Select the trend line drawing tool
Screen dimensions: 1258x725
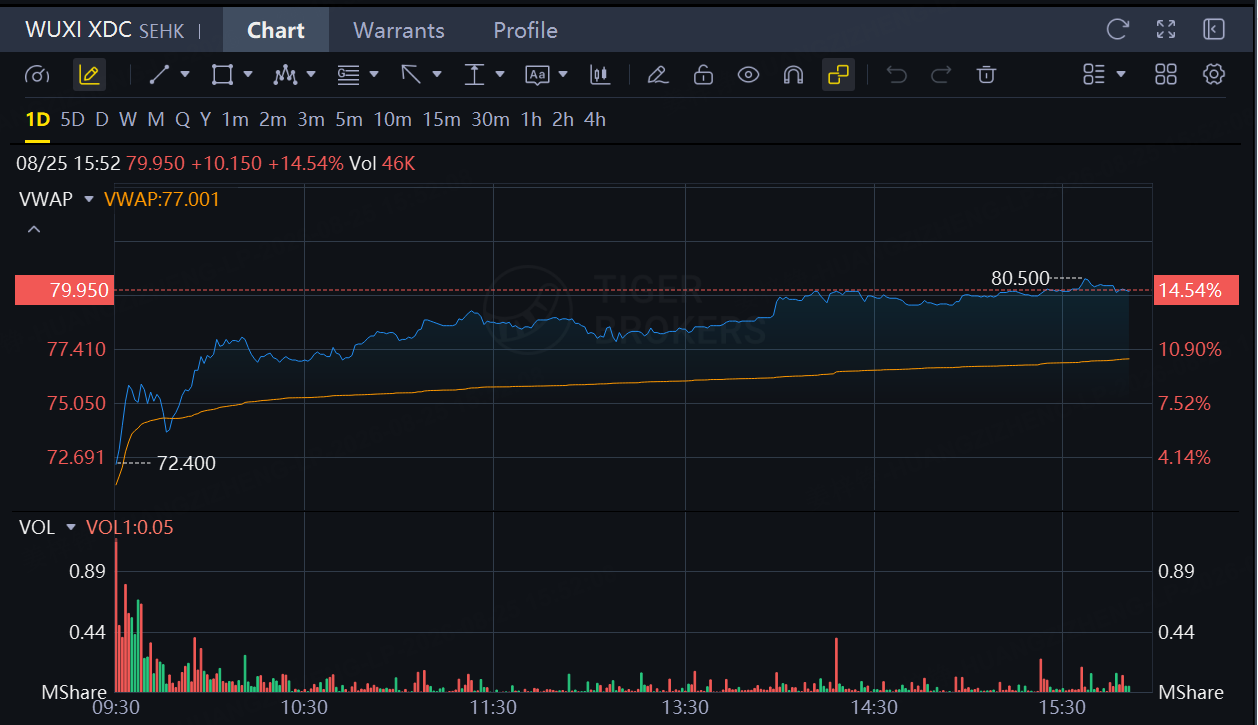[x=159, y=75]
